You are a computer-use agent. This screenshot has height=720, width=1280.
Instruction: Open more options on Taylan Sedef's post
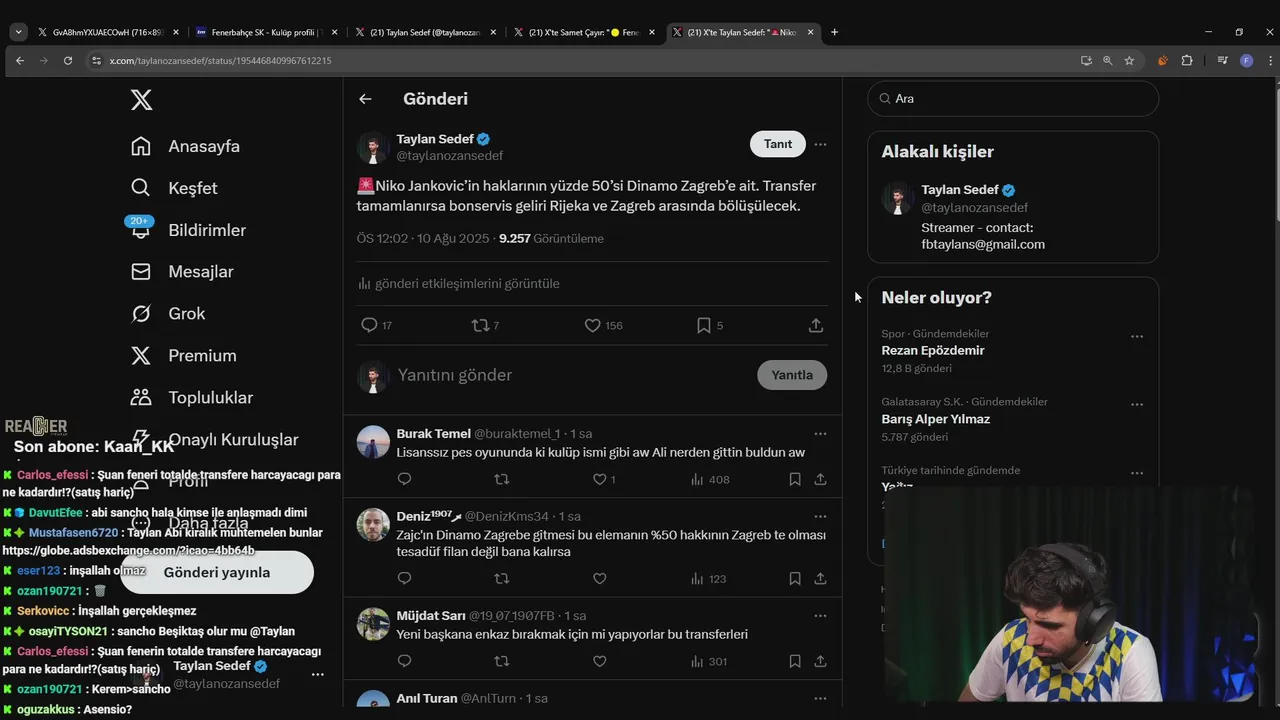820,144
